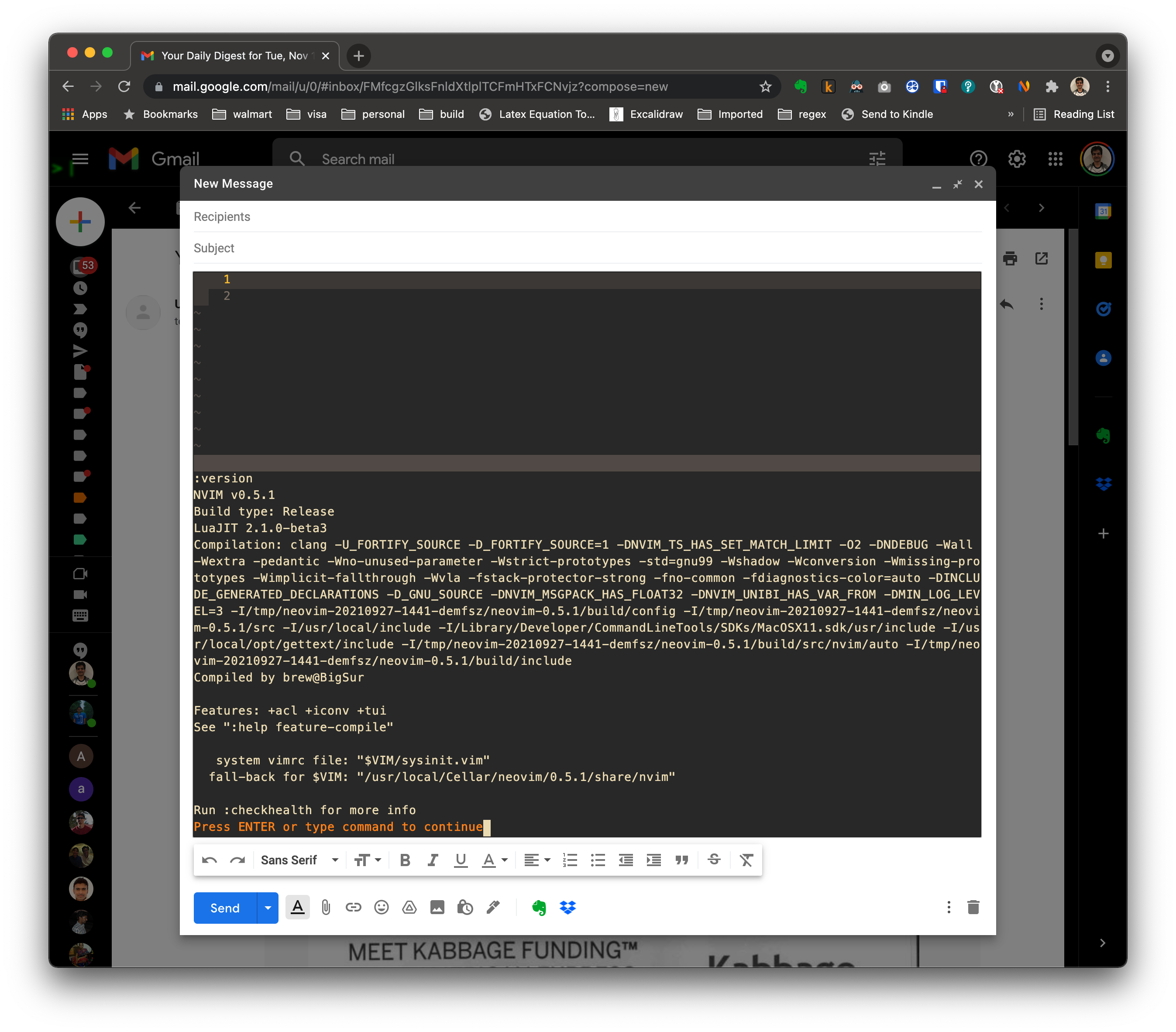Click the Excalidraw bookmark

pos(646,114)
